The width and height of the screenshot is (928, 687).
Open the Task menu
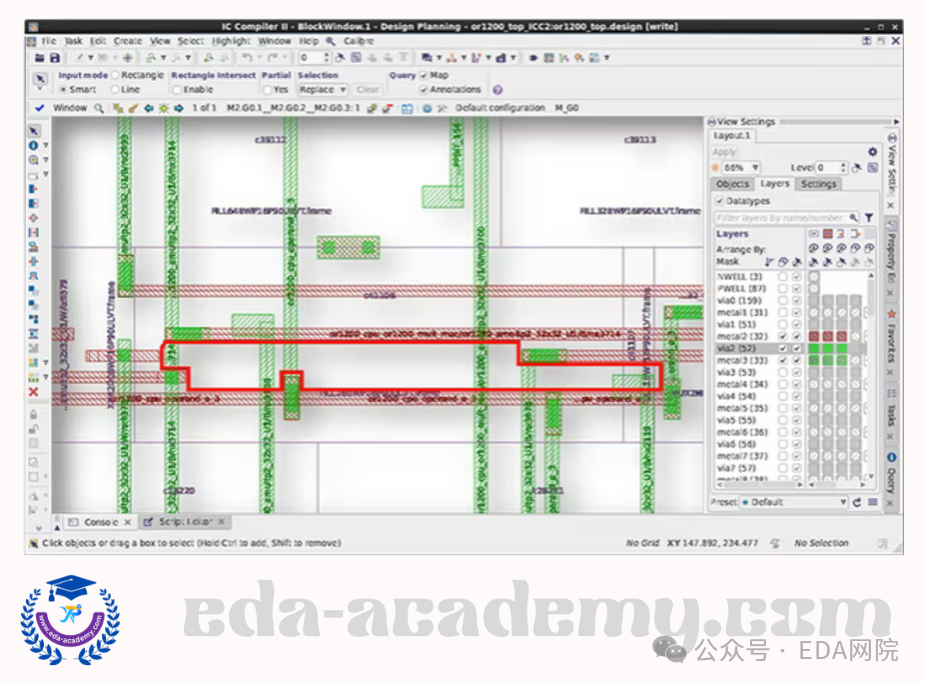(73, 41)
